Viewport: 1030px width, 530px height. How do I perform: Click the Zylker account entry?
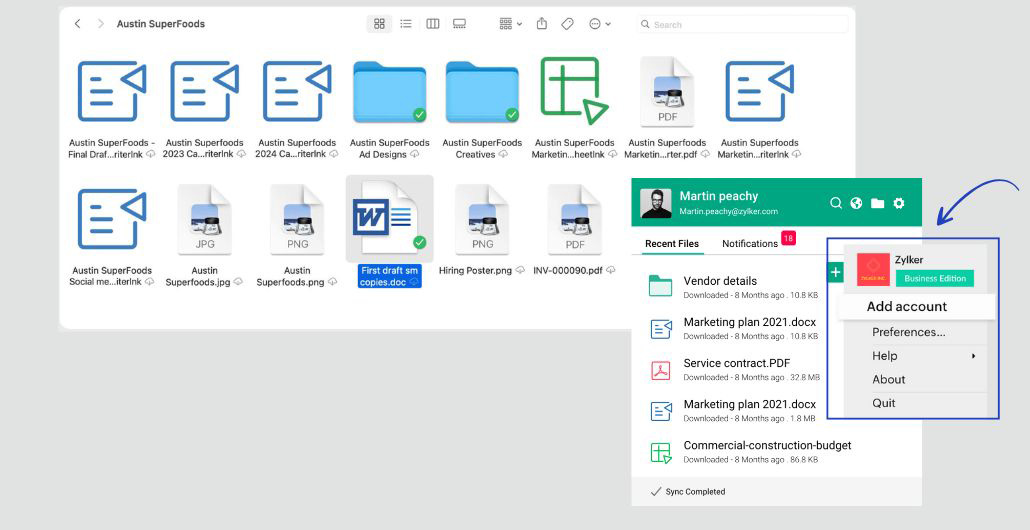coord(915,269)
